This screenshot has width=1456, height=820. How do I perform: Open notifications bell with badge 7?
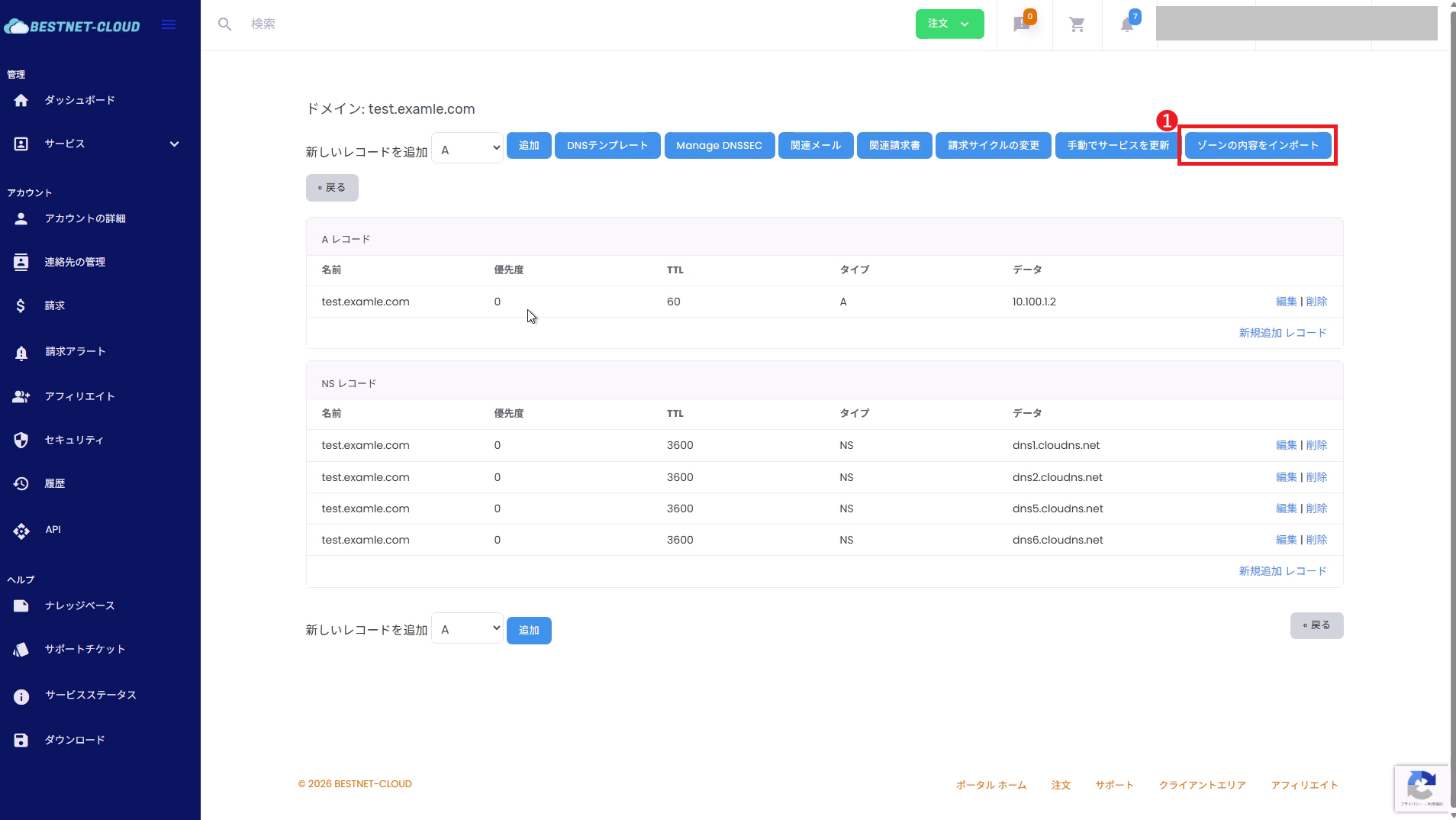coord(1127,24)
